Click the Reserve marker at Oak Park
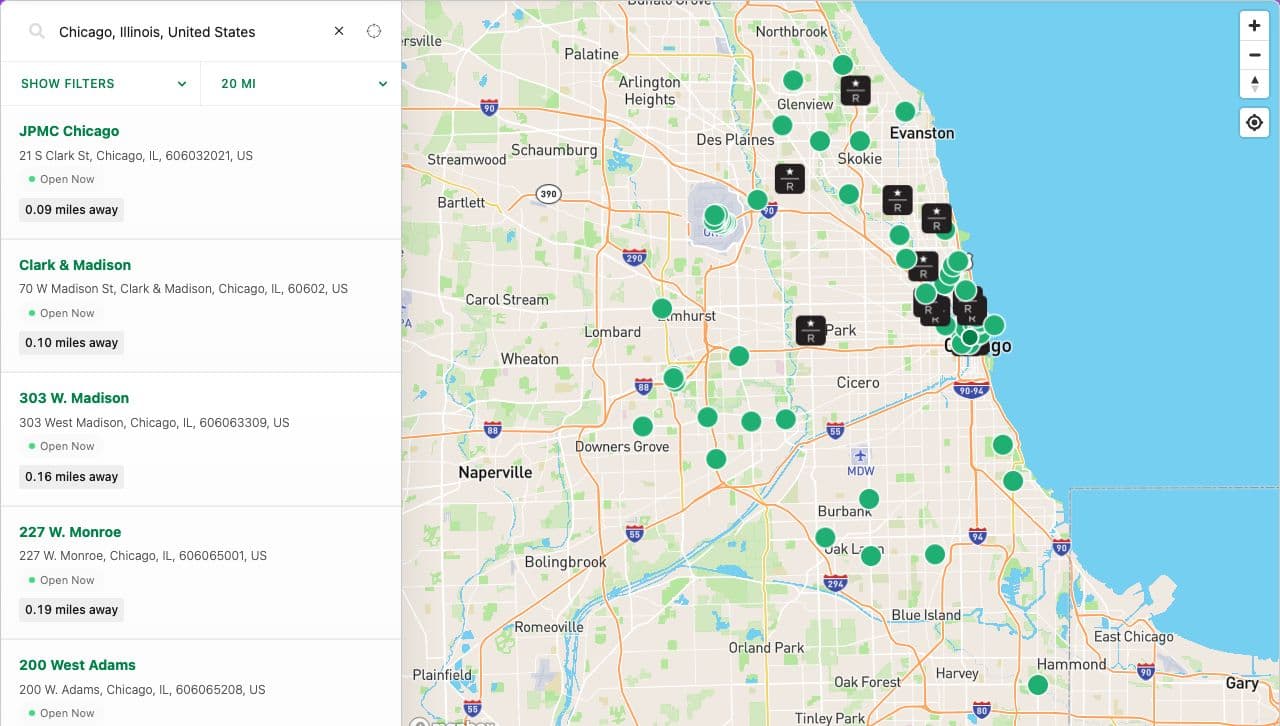Viewport: 1280px width, 726px height. (x=811, y=330)
